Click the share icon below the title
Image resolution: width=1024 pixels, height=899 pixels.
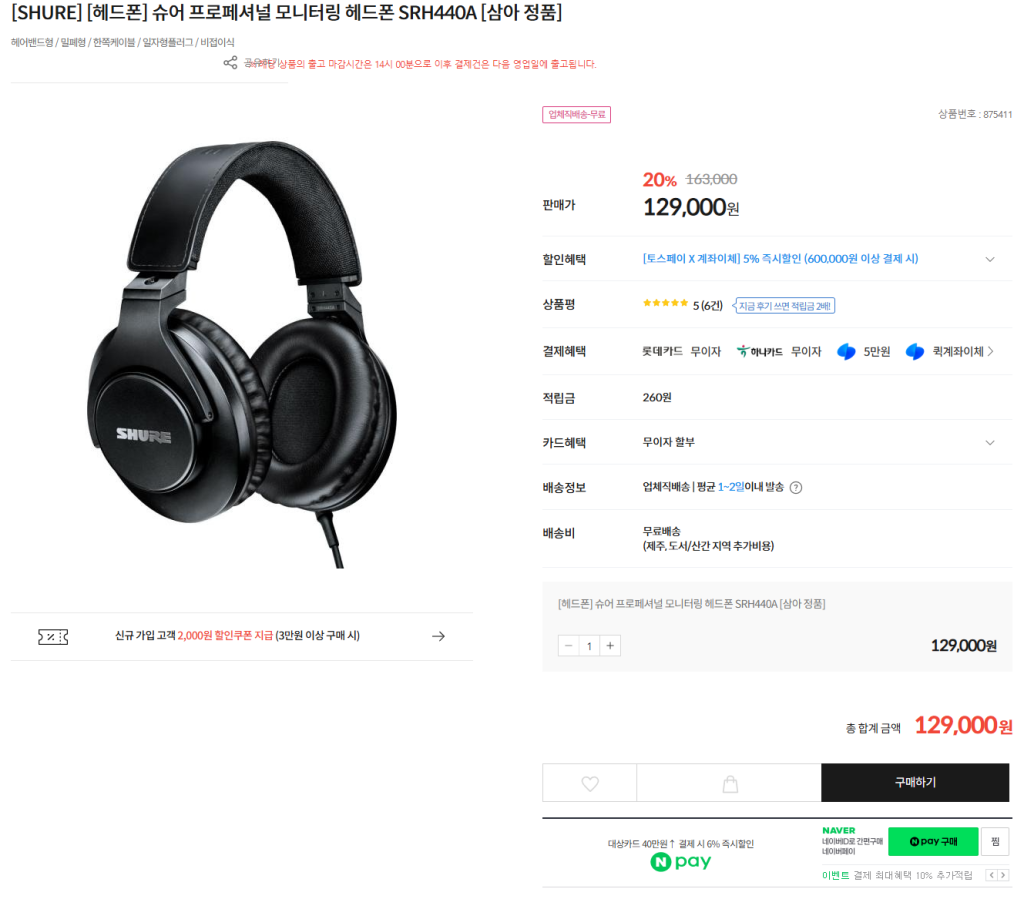(230, 63)
